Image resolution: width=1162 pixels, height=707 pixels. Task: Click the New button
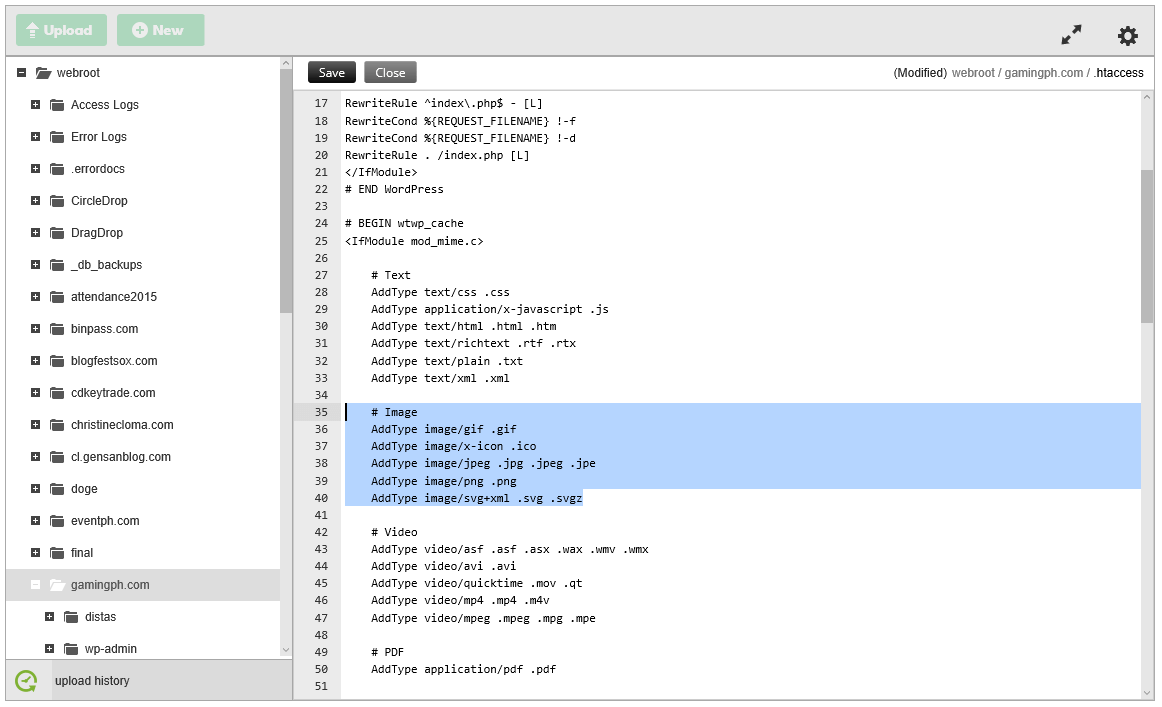coord(160,30)
